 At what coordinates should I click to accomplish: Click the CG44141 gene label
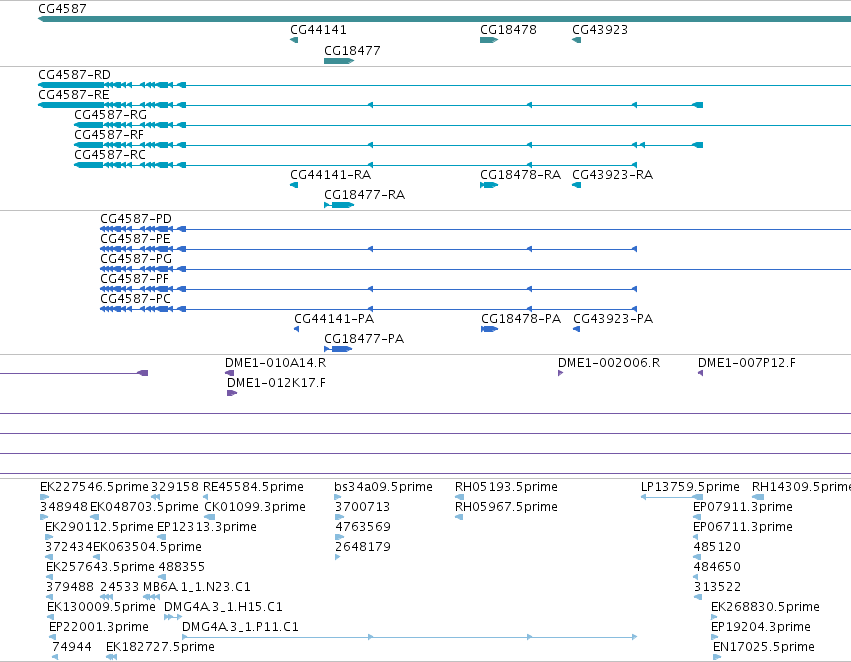click(318, 30)
